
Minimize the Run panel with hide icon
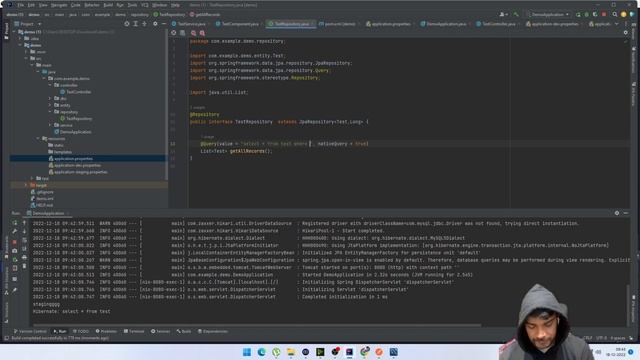[x=626, y=213]
